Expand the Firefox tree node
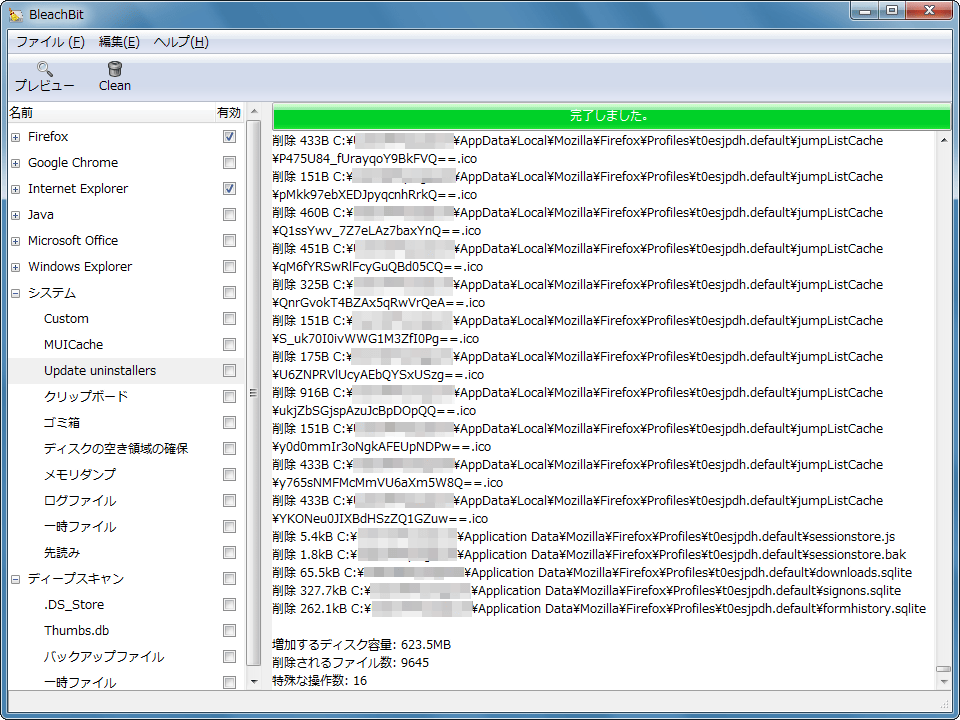This screenshot has width=960, height=720. click(16, 137)
